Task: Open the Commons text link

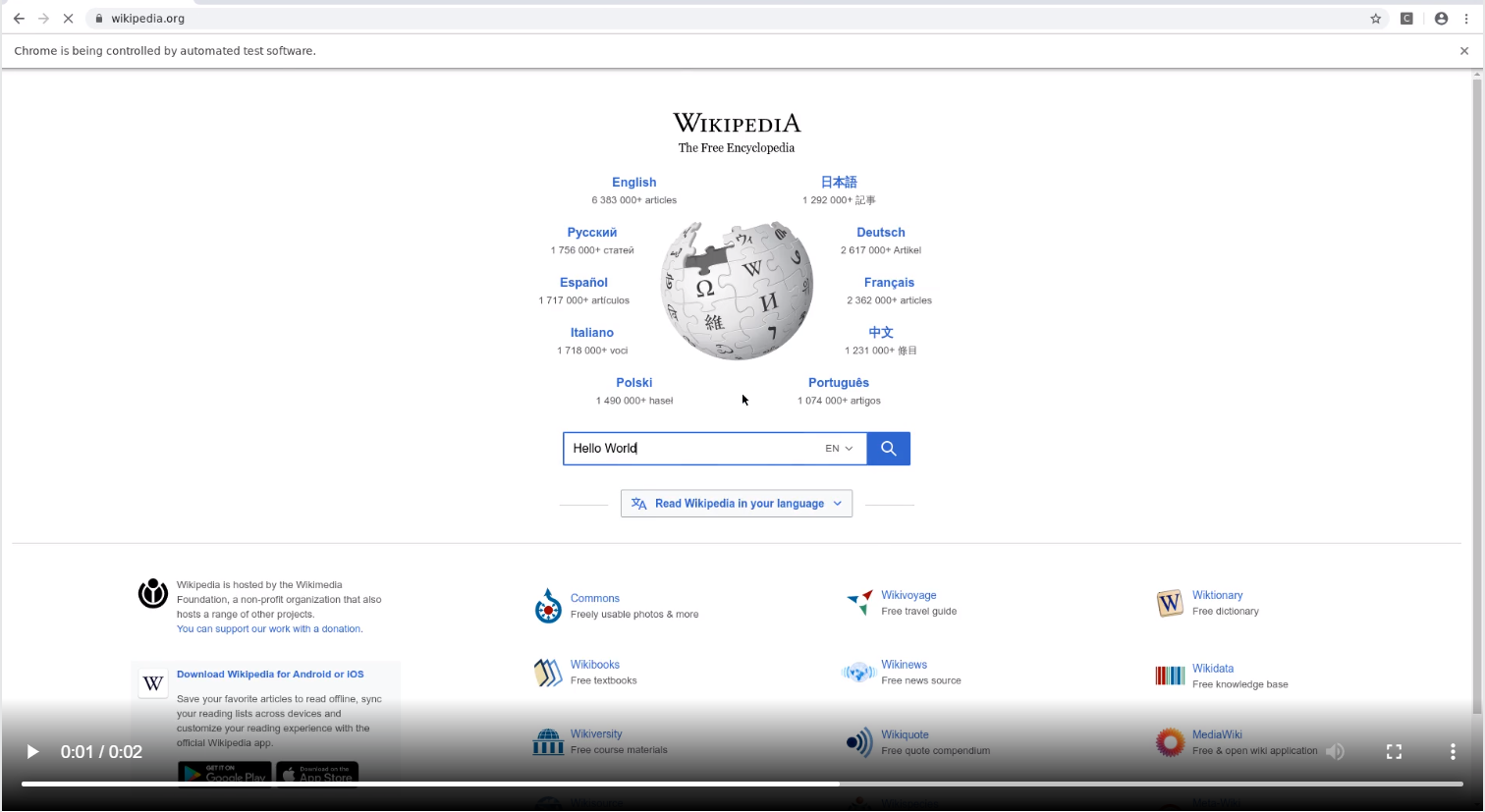Action: click(595, 599)
